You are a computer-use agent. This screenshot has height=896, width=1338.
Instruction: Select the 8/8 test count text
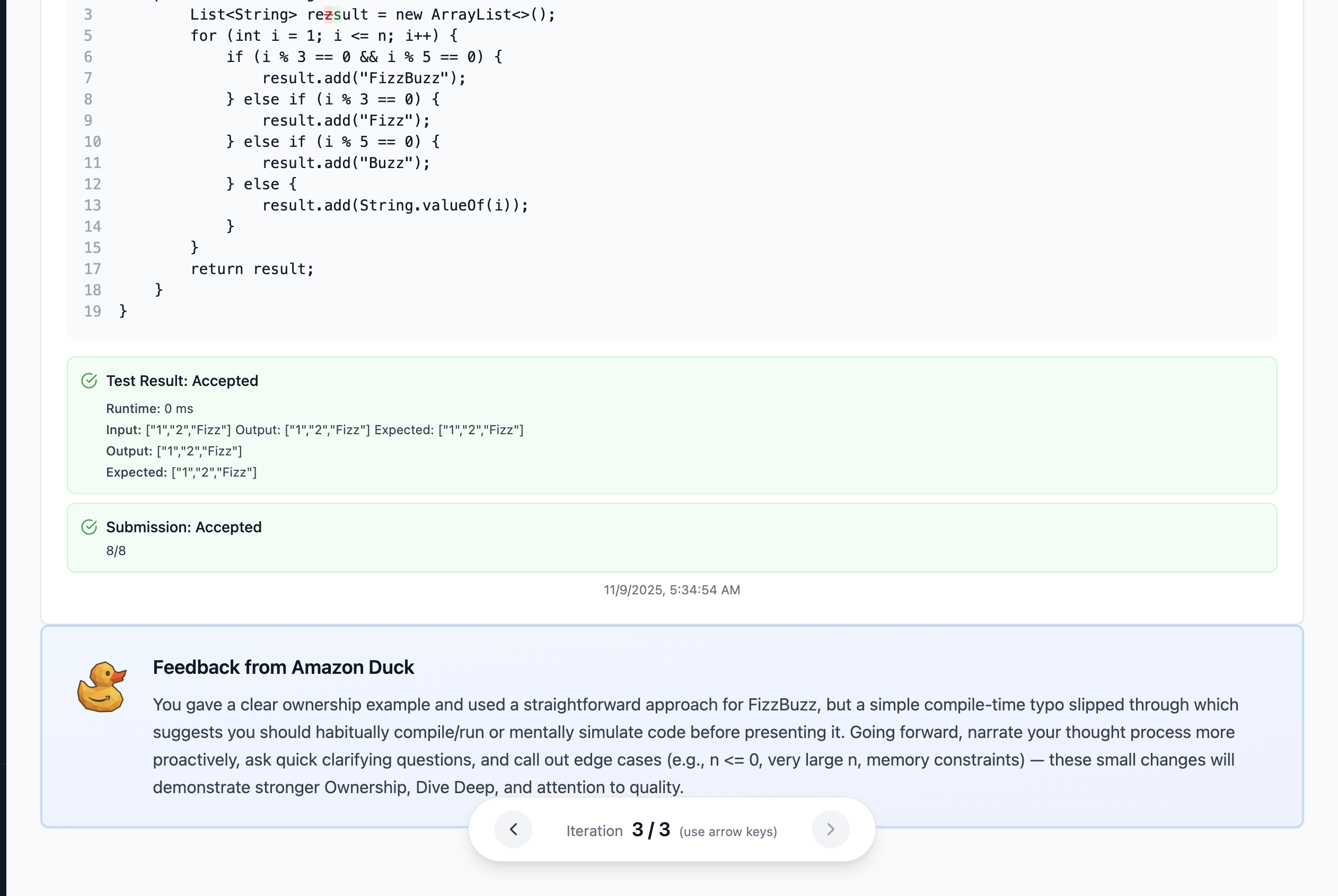click(x=116, y=551)
